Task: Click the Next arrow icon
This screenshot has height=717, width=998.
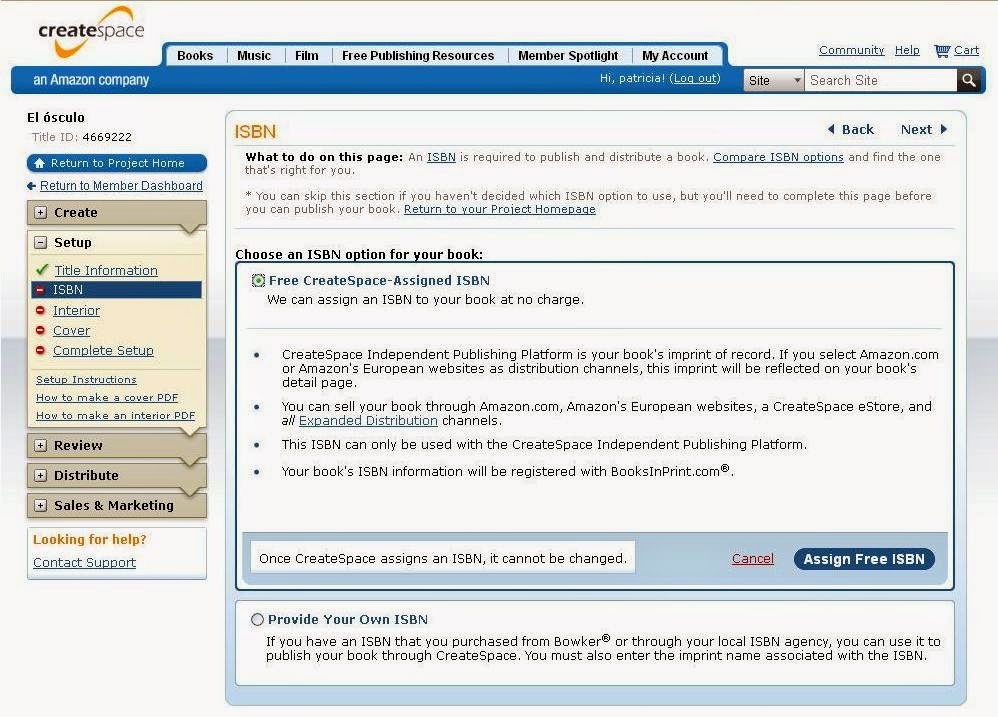Action: [944, 129]
